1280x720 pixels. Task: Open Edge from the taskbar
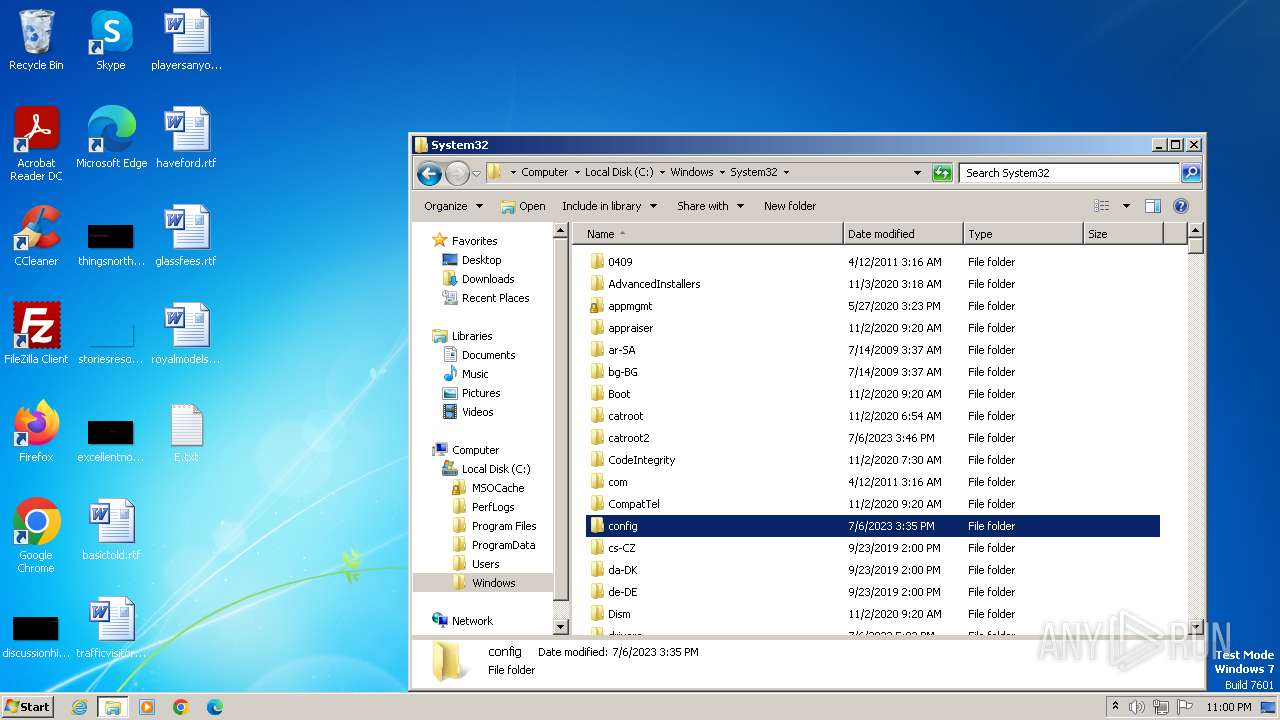(x=214, y=707)
